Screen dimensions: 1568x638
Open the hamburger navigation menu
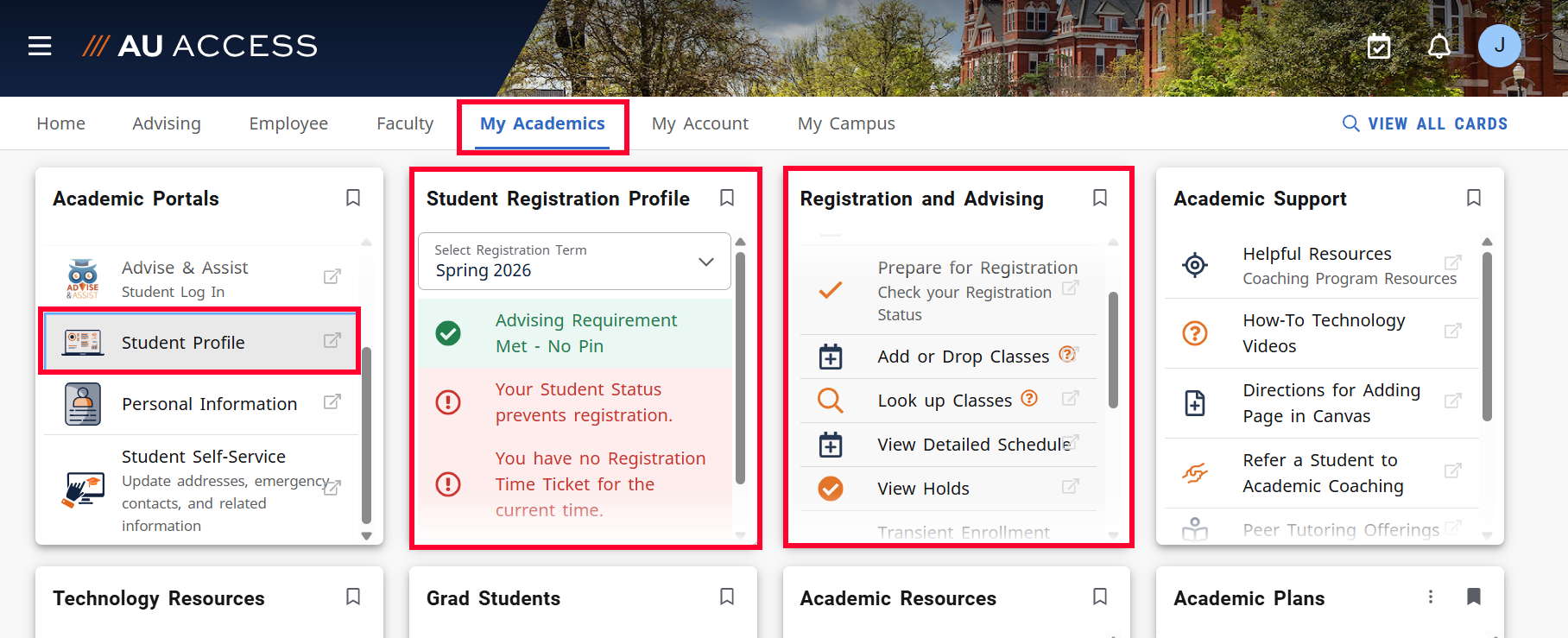coord(39,46)
